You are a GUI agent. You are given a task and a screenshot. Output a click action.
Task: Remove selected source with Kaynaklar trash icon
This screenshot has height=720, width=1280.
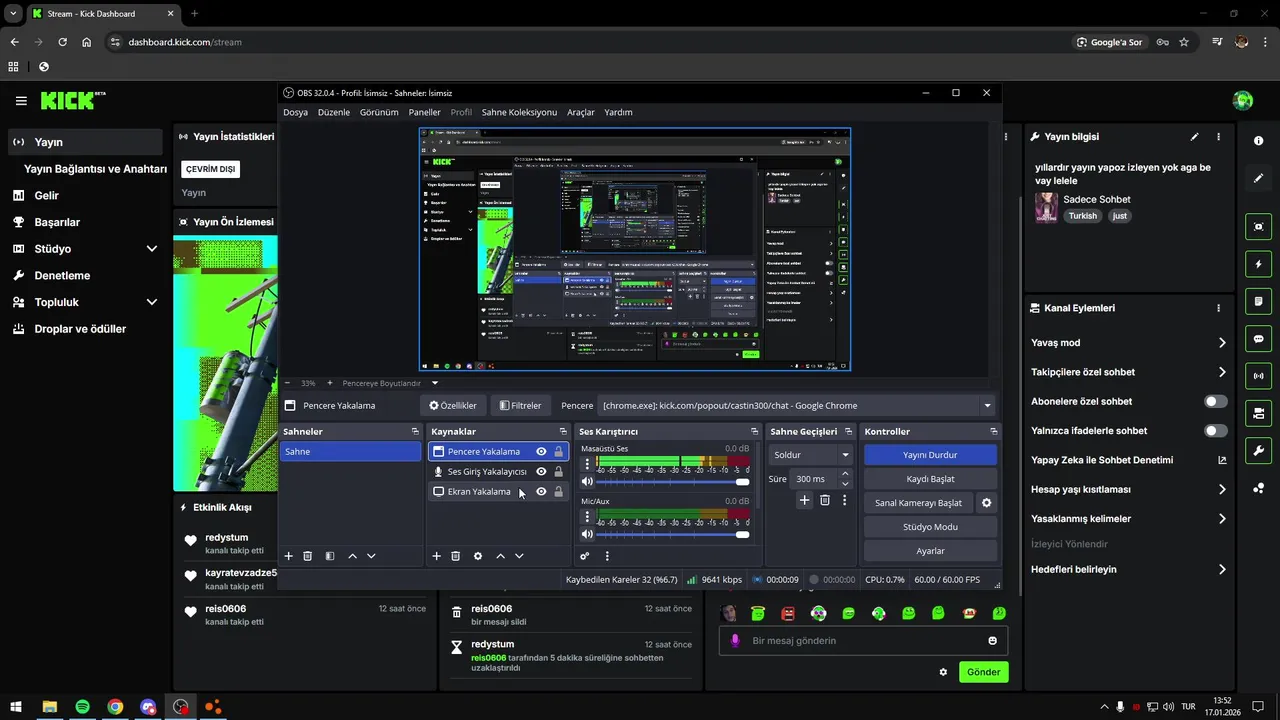(455, 556)
